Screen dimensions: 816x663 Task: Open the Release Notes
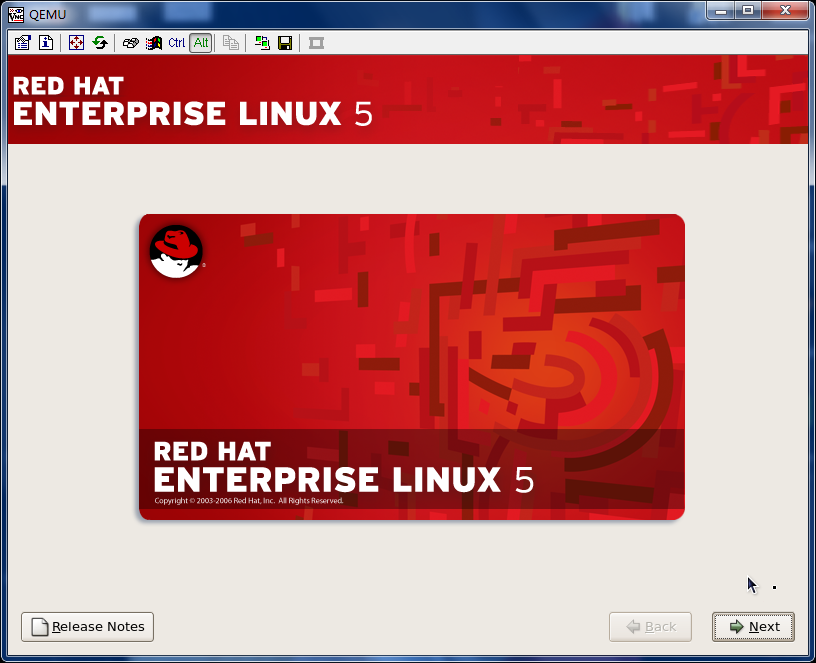tap(87, 627)
